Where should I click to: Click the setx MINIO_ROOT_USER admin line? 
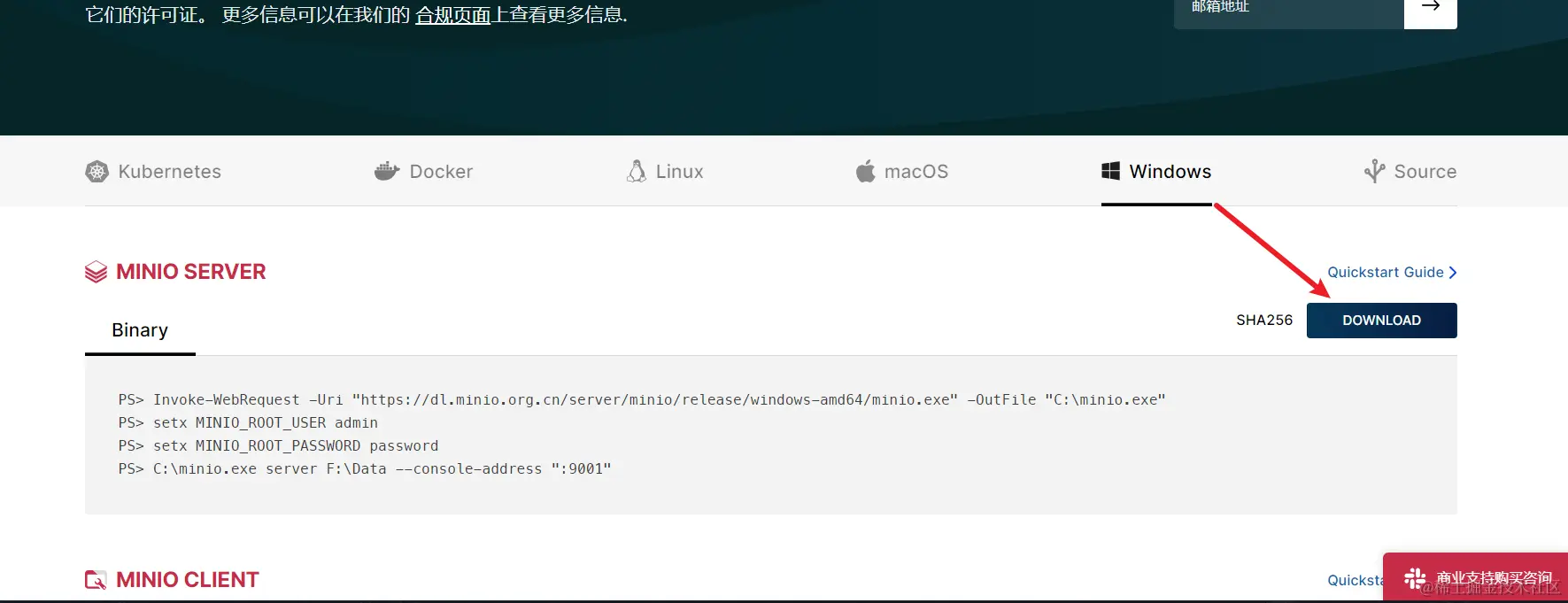point(248,423)
